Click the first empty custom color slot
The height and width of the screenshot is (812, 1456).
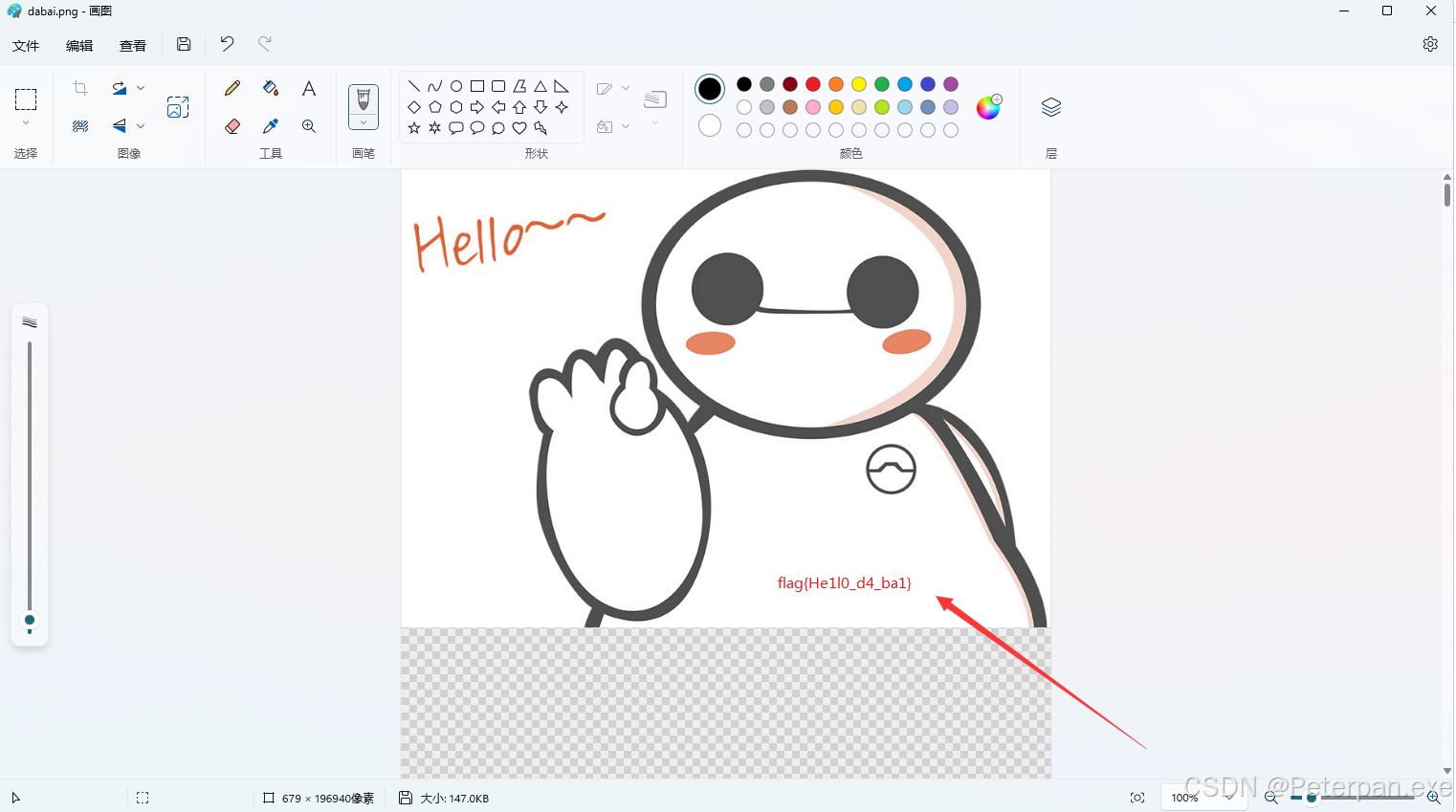(x=744, y=130)
